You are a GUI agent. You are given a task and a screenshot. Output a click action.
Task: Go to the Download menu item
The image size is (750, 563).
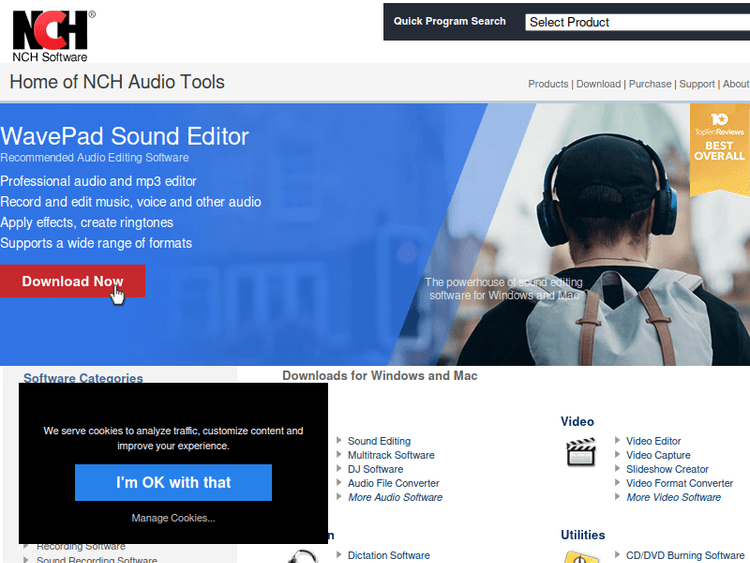[x=598, y=84]
